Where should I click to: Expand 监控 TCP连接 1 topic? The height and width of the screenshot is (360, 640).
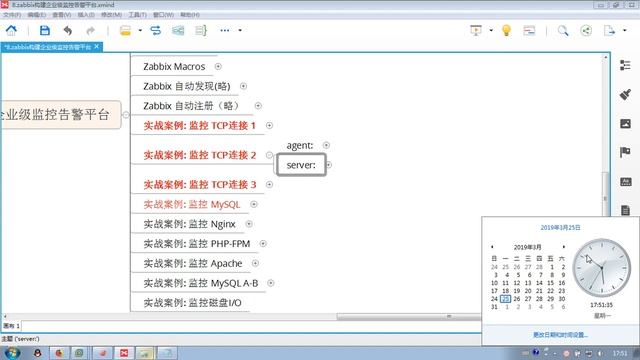pos(269,125)
